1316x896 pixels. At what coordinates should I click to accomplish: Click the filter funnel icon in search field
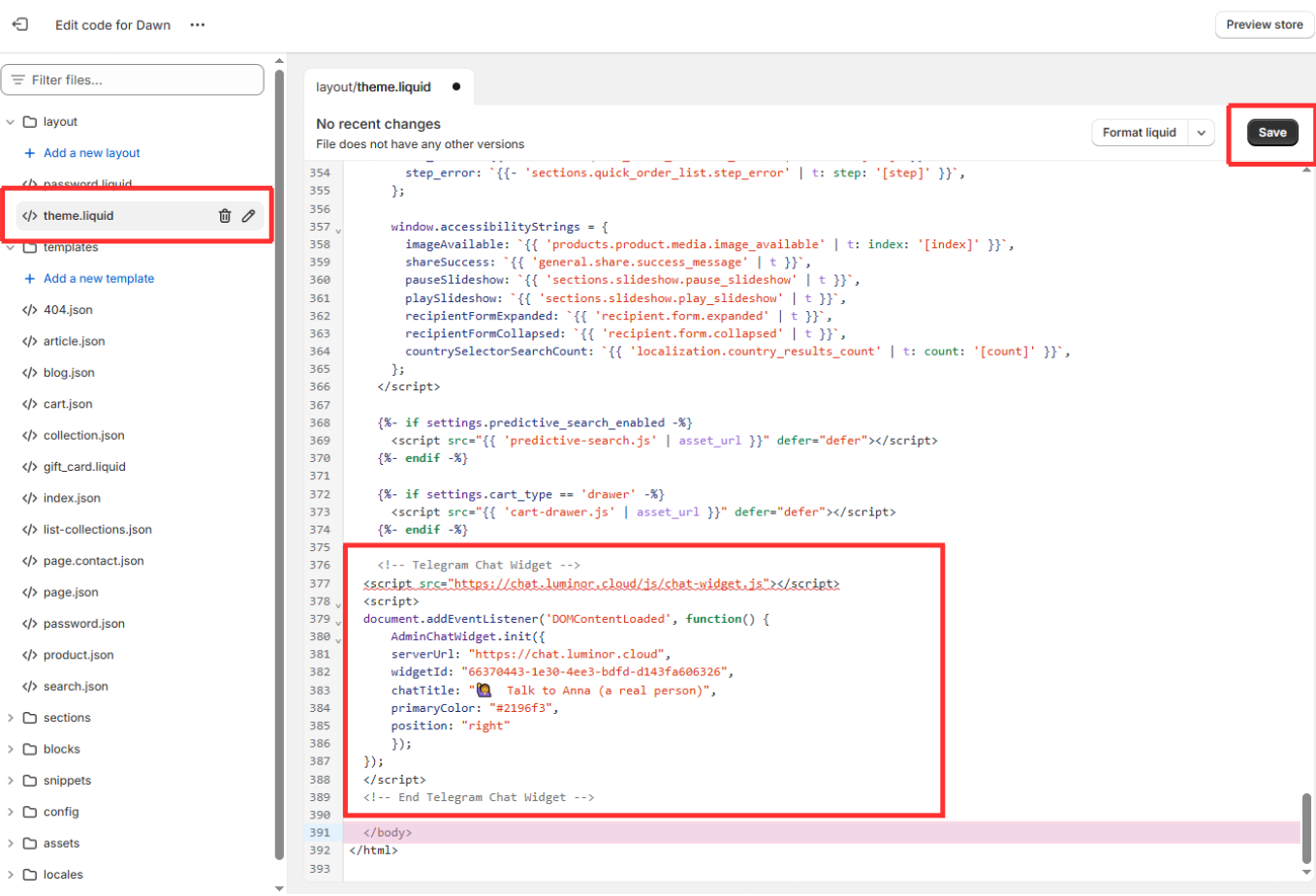click(17, 78)
